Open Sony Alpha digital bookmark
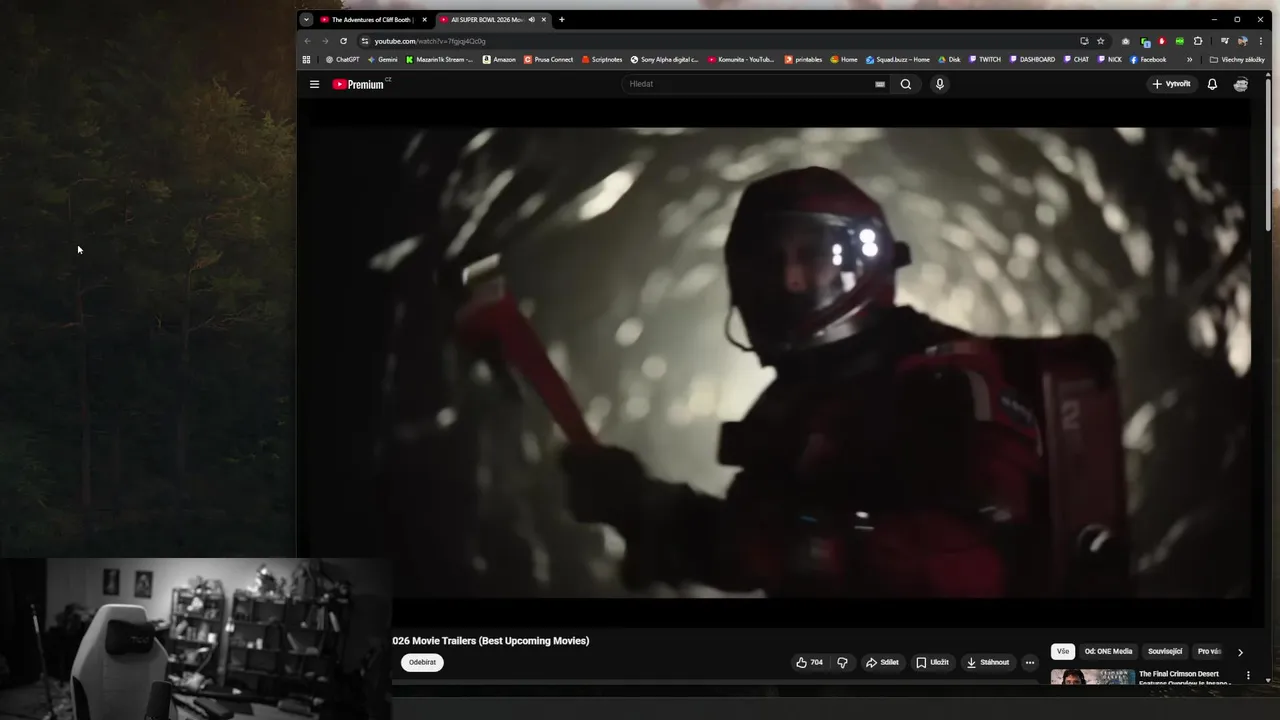The image size is (1280, 720). [665, 60]
